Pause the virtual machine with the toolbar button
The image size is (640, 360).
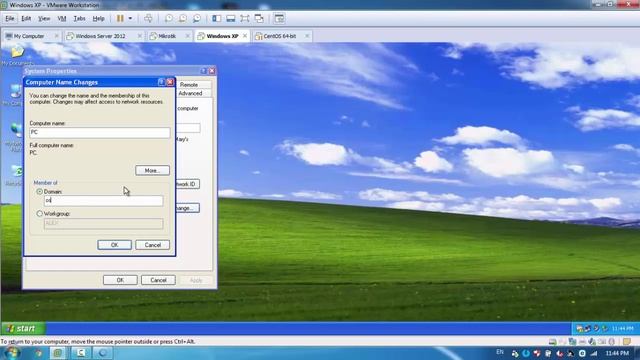coord(120,18)
